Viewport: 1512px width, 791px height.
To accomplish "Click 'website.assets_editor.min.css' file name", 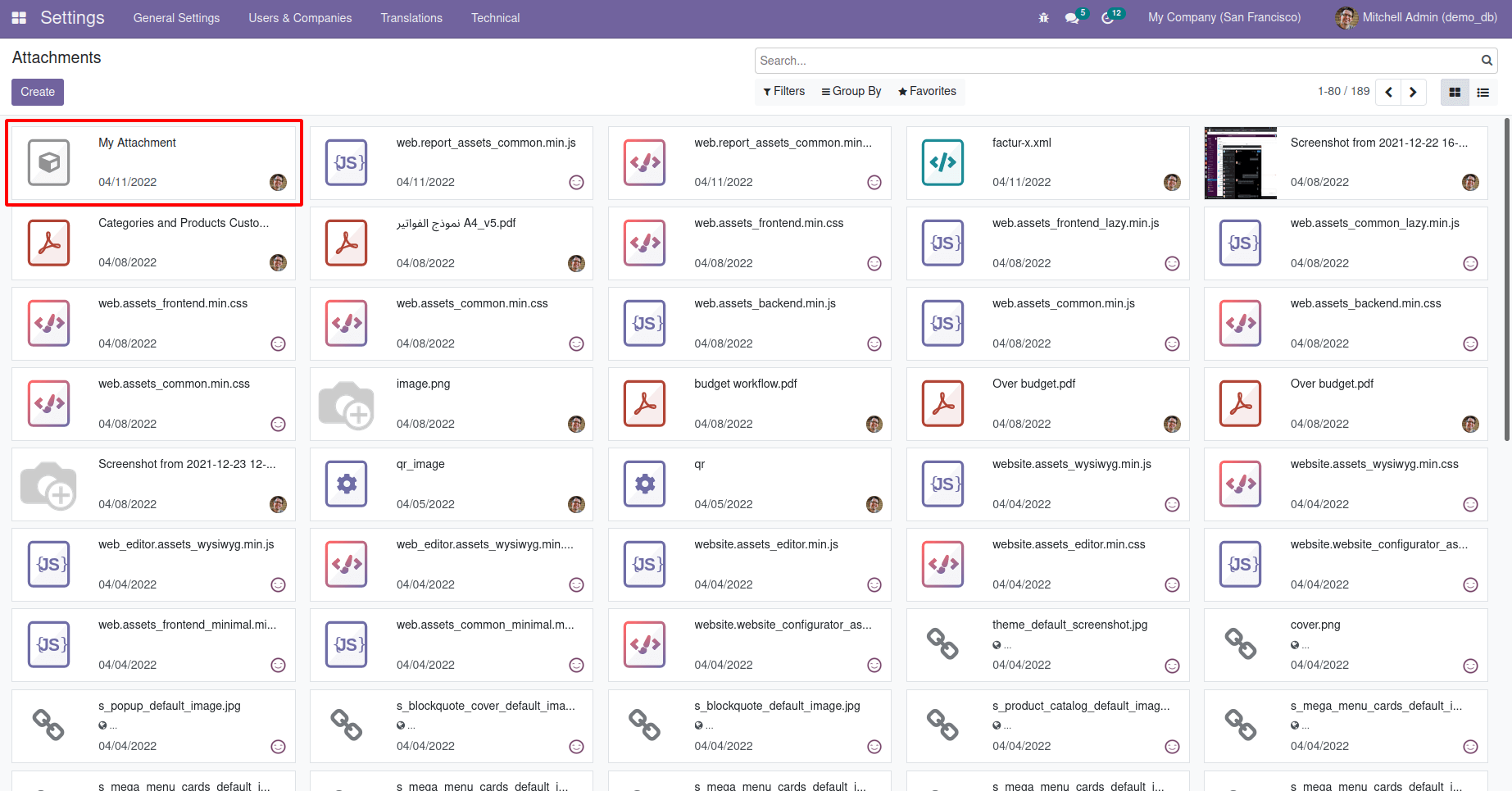I will click(1069, 544).
